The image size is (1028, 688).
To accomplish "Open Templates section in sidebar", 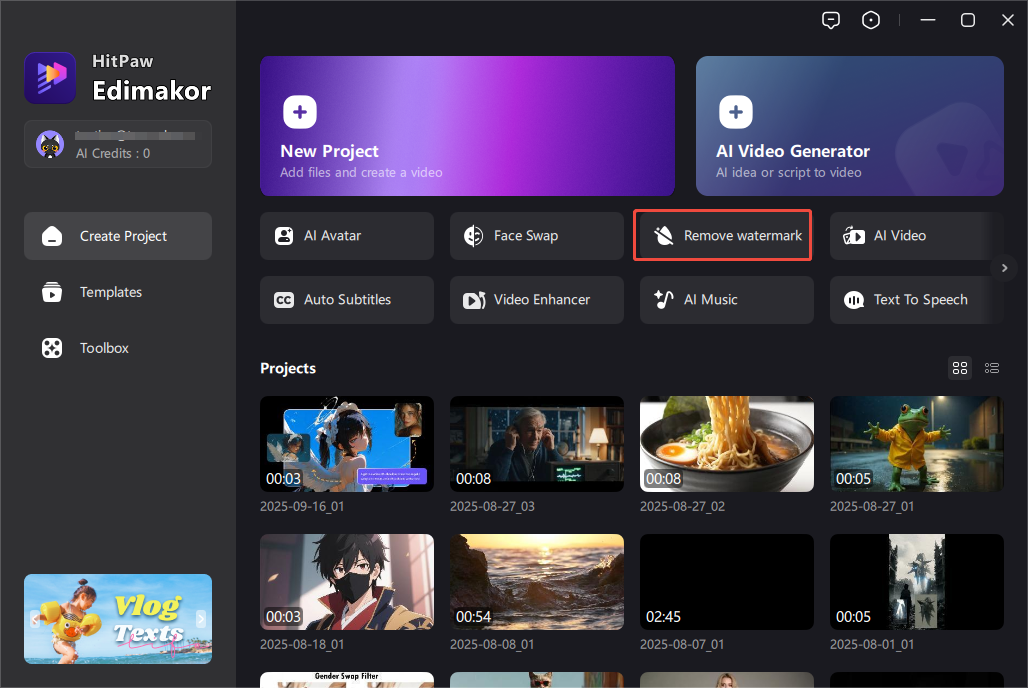I will click(118, 292).
